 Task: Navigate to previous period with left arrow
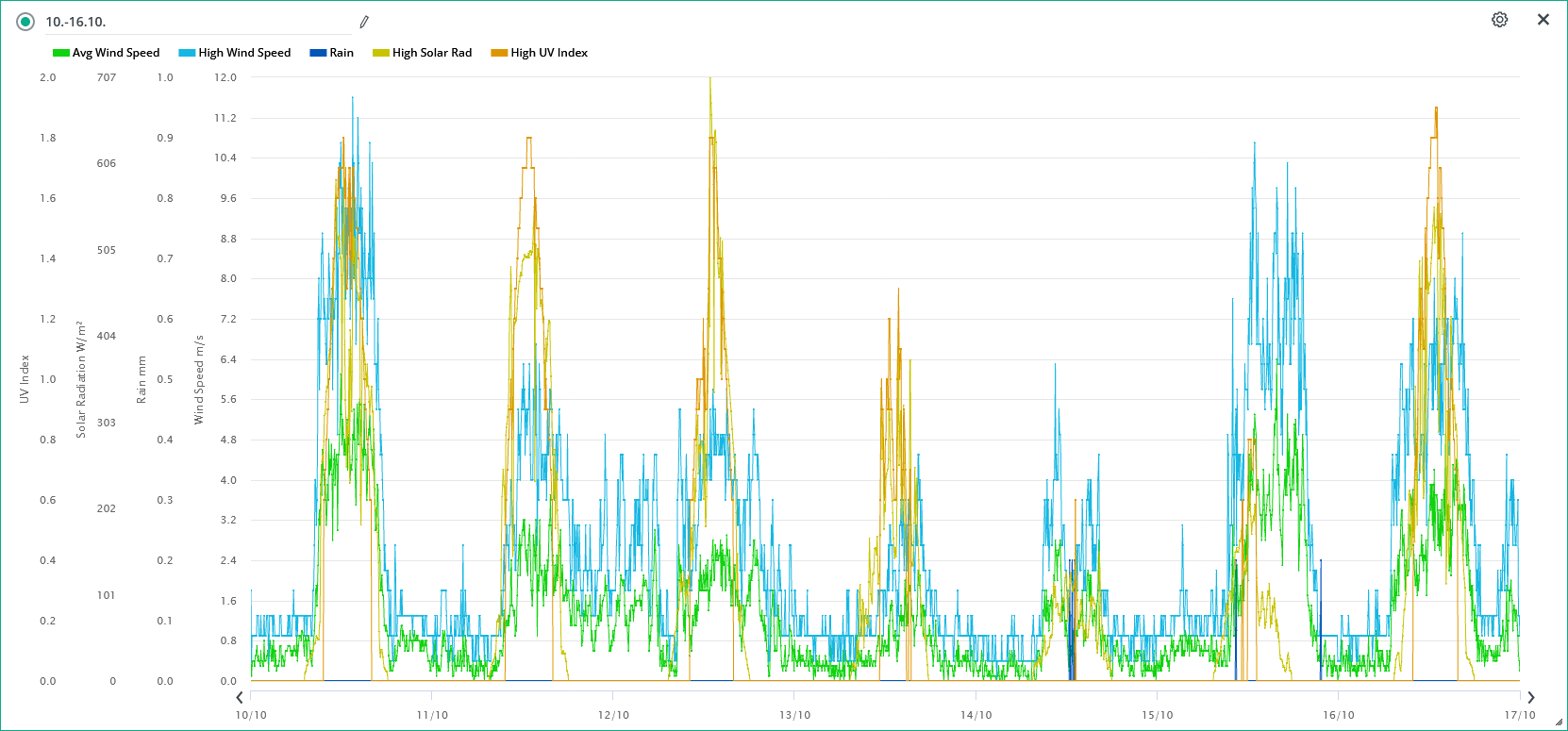(240, 697)
